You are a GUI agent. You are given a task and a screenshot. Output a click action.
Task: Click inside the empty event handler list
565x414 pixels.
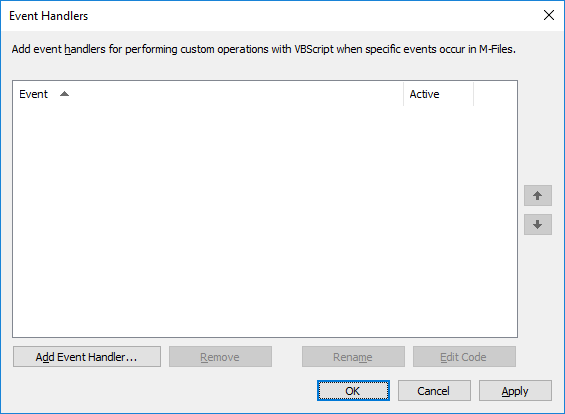265,221
